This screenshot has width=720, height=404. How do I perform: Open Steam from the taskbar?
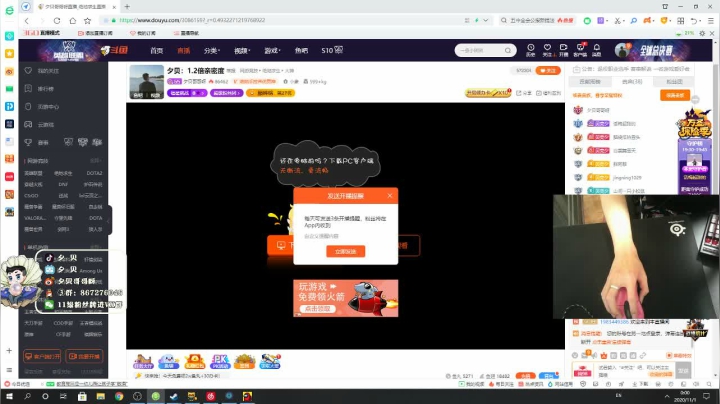click(174, 396)
